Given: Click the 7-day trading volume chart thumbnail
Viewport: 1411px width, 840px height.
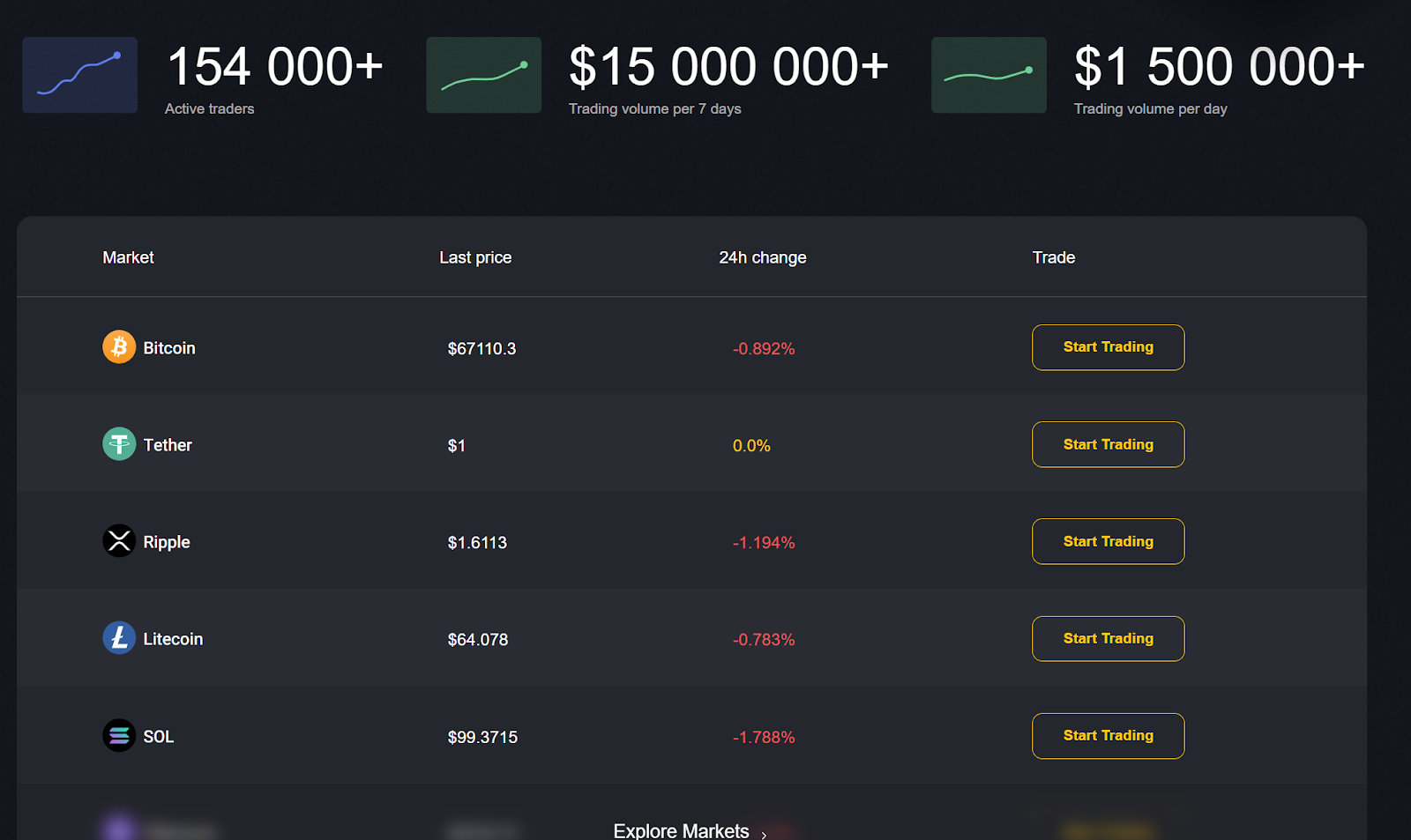Looking at the screenshot, I should pos(483,75).
